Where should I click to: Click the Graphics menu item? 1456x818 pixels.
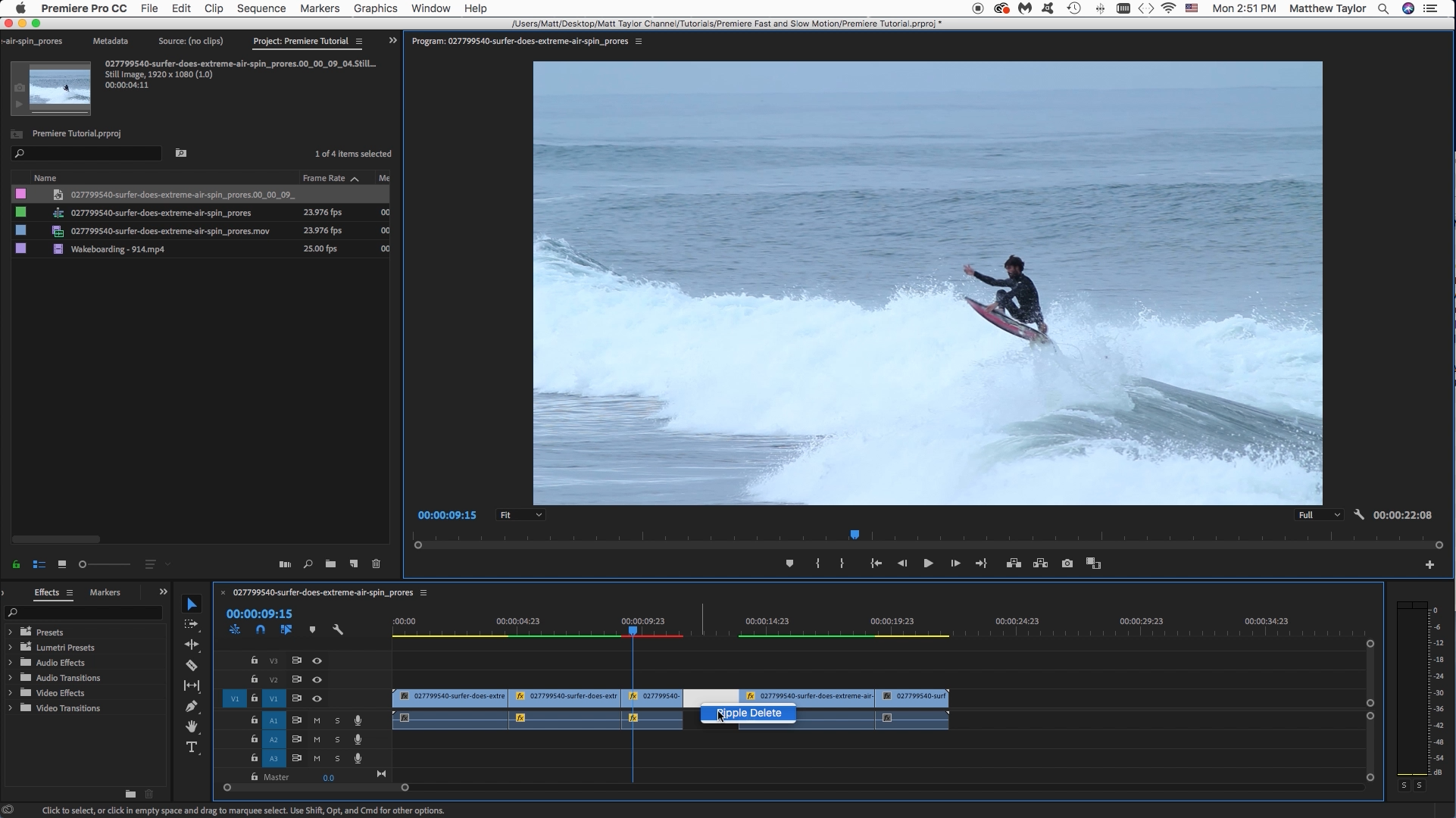(x=375, y=8)
